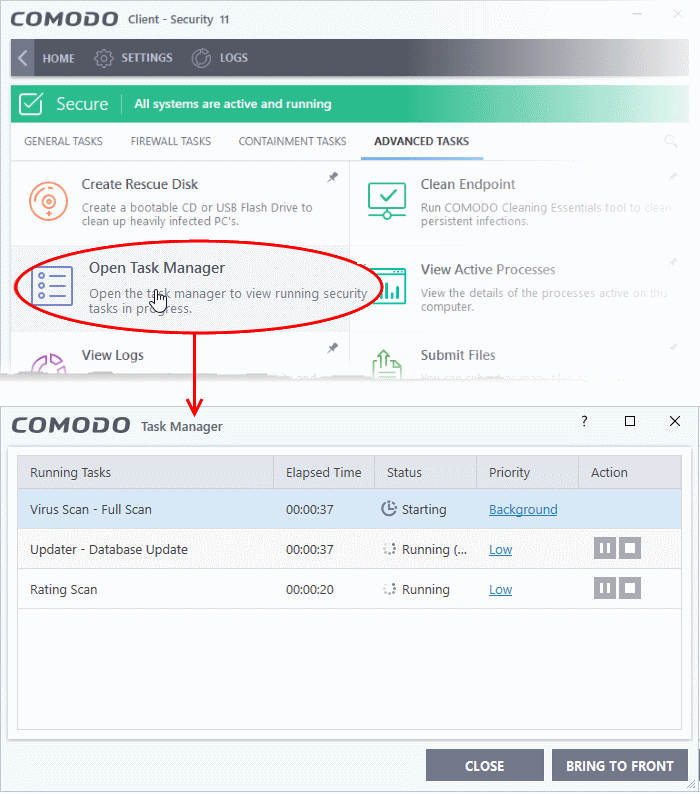Image resolution: width=700 pixels, height=794 pixels.
Task: Maximize the Task Manager window
Action: (x=630, y=421)
